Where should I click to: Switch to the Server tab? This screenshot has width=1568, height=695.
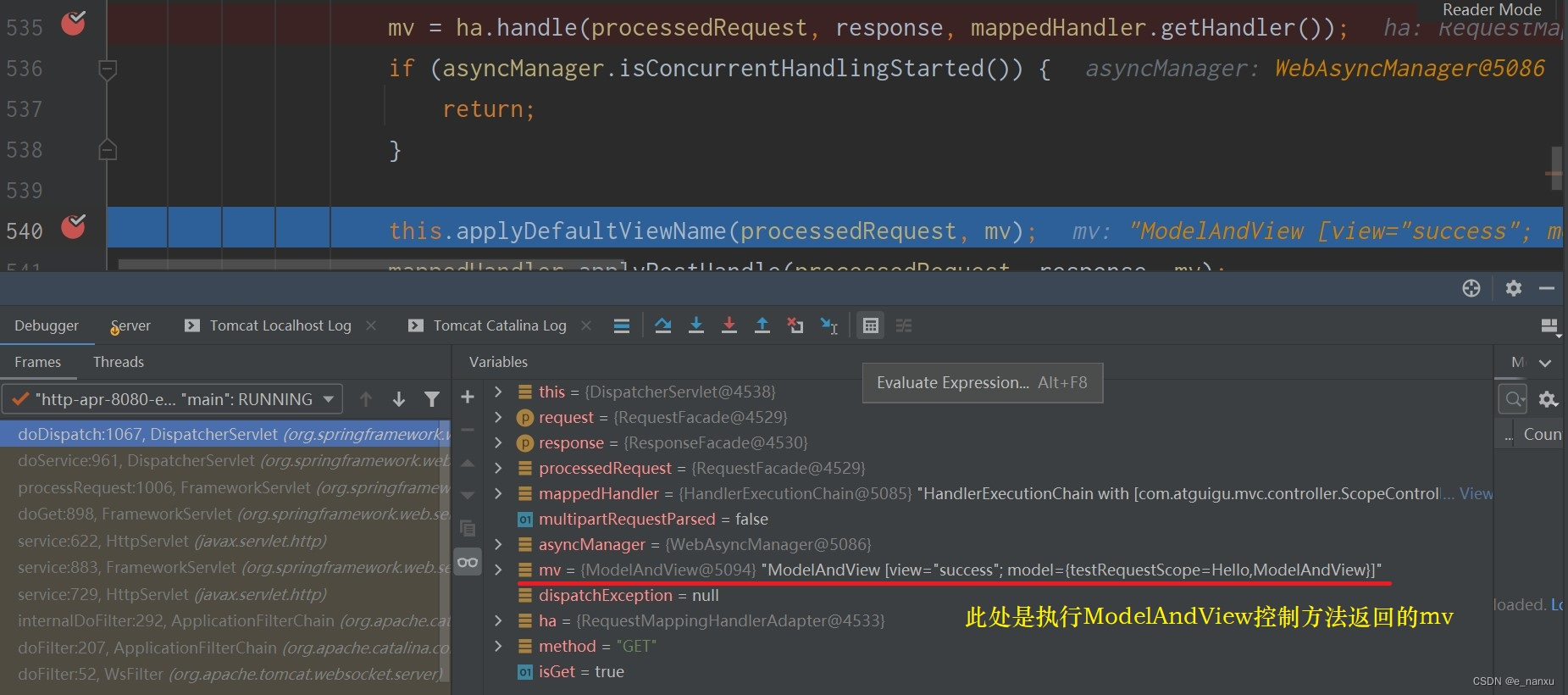click(x=130, y=325)
